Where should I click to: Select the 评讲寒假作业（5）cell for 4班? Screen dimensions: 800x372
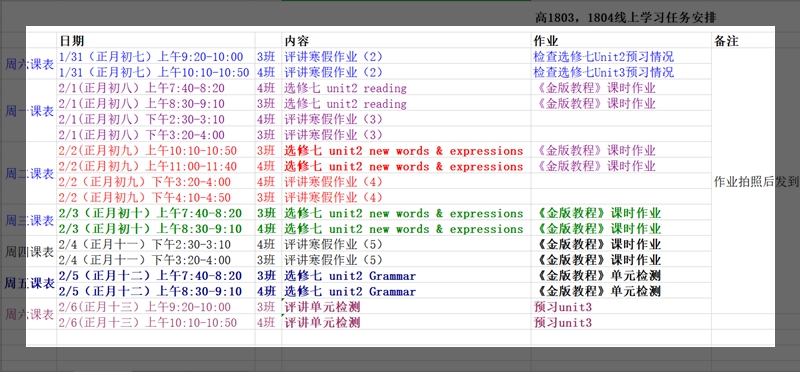tap(406, 244)
